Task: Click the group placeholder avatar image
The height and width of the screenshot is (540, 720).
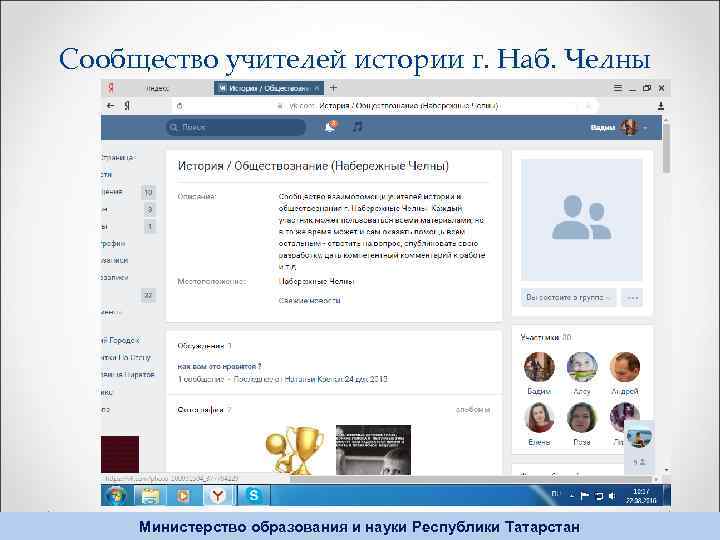Action: click(x=581, y=219)
